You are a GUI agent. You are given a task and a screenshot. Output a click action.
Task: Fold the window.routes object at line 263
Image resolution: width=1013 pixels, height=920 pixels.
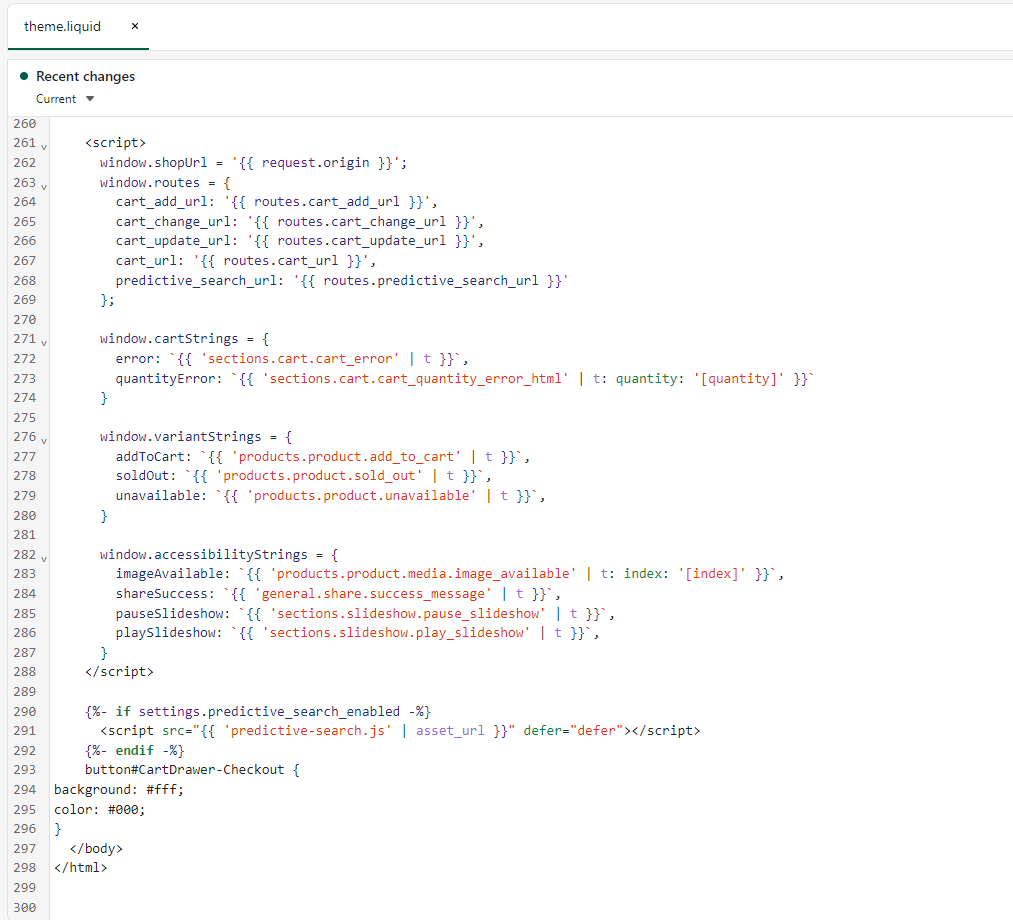[44, 185]
